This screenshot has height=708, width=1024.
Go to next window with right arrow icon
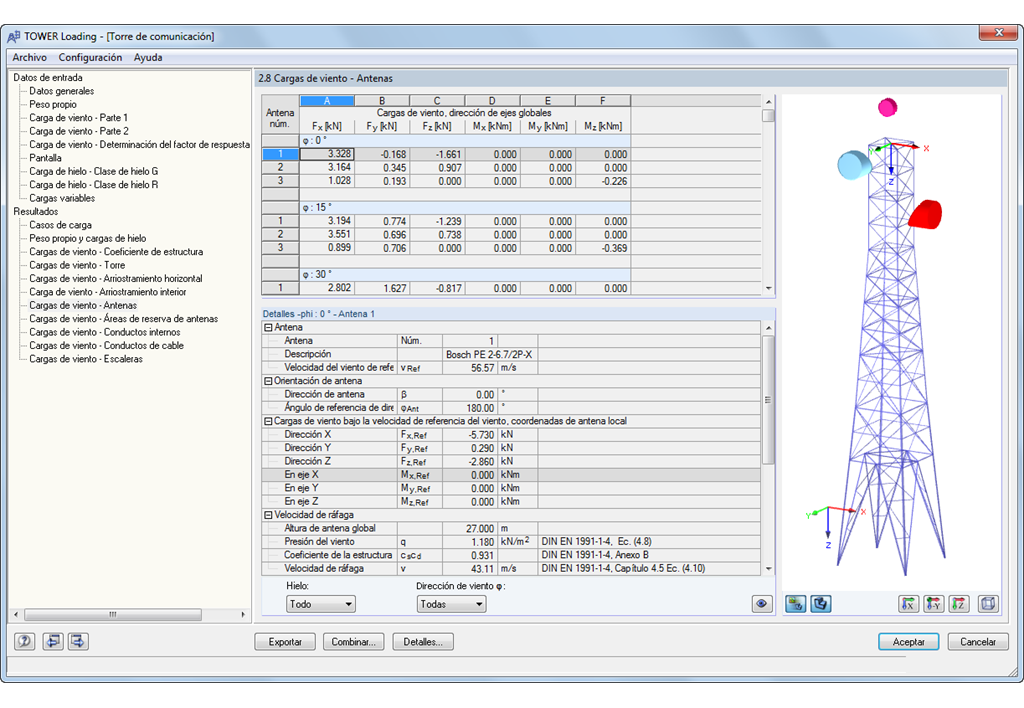77,642
